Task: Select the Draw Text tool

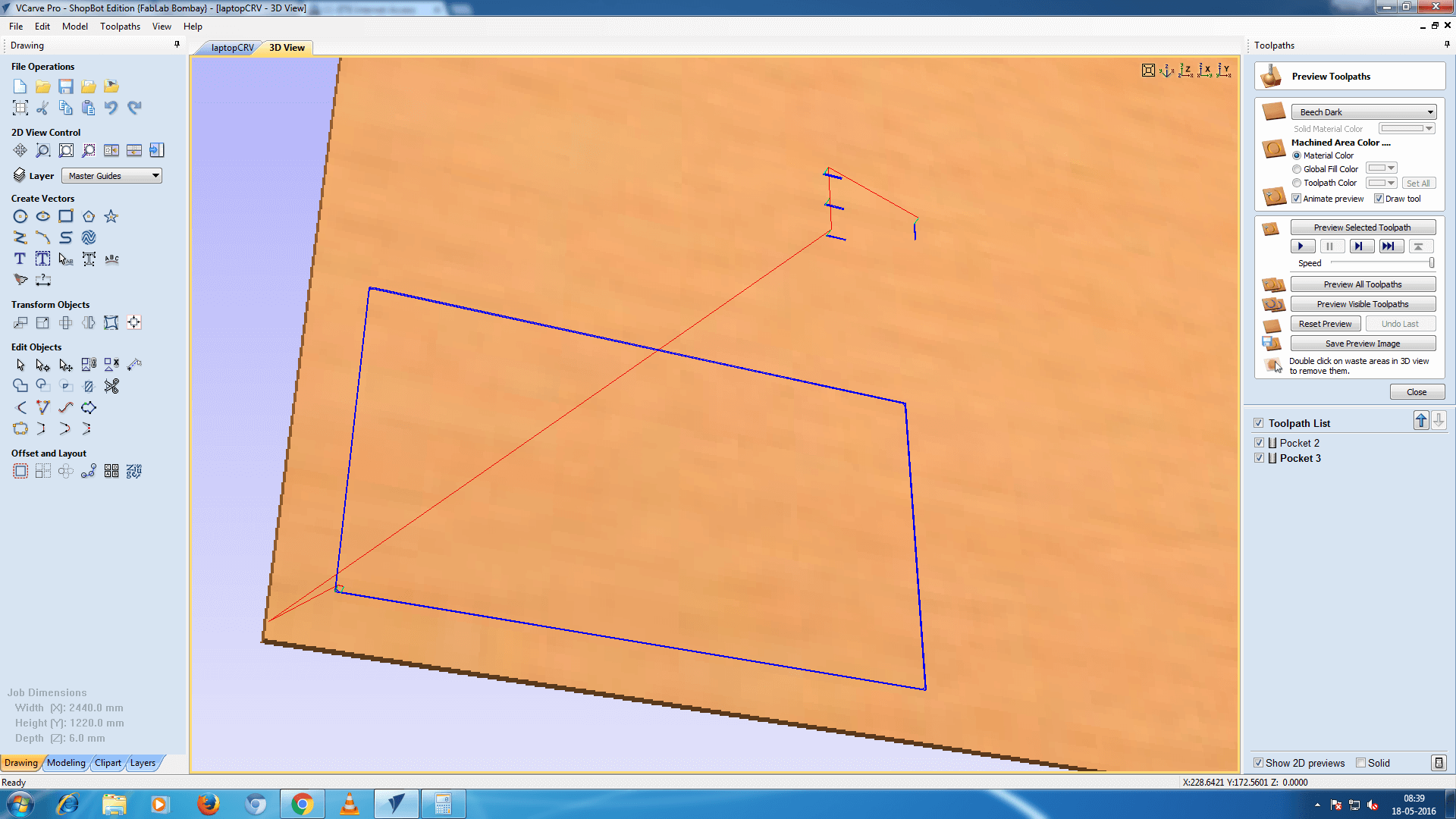Action: (20, 259)
